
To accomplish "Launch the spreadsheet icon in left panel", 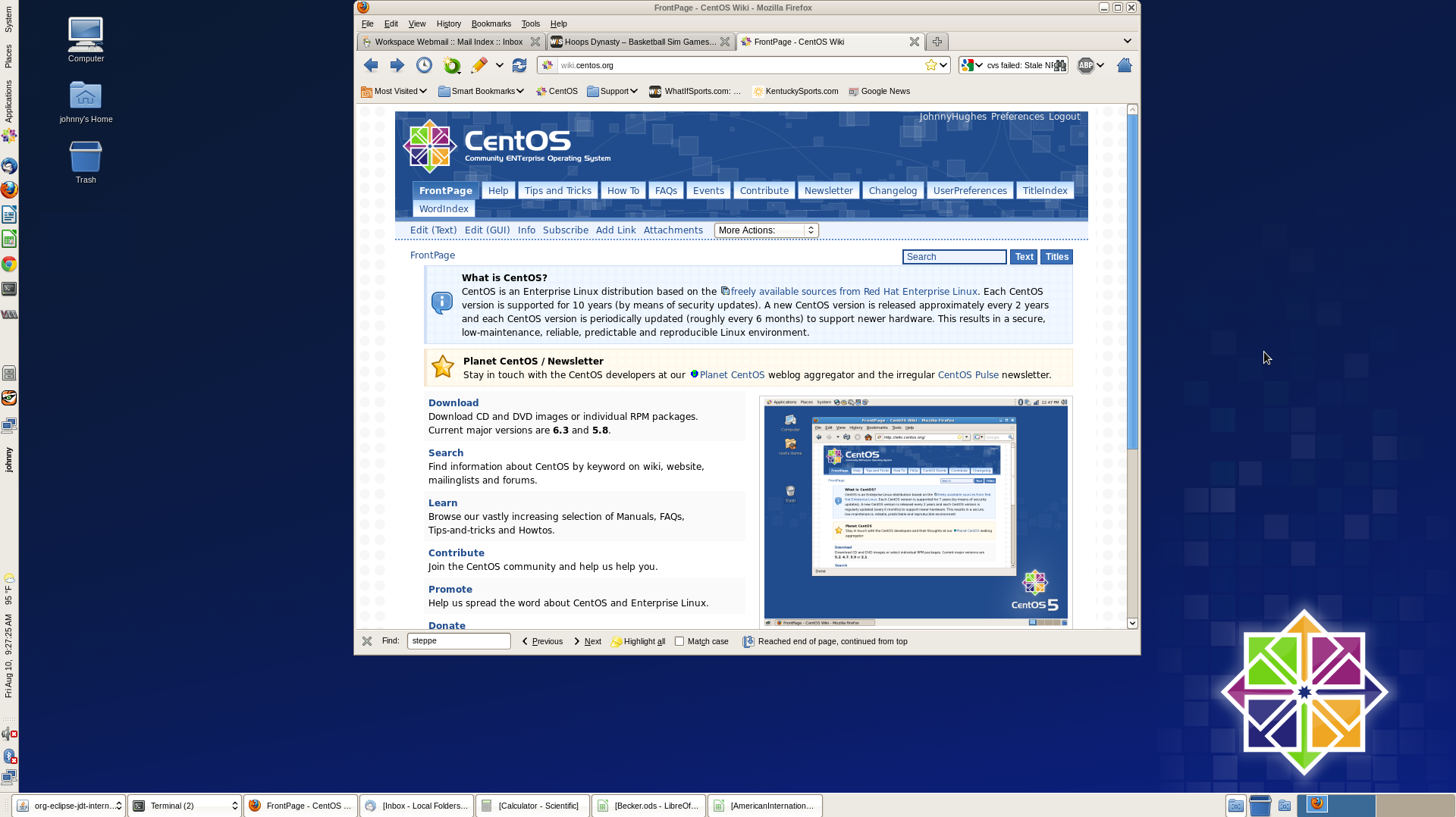I will pyautogui.click(x=9, y=239).
